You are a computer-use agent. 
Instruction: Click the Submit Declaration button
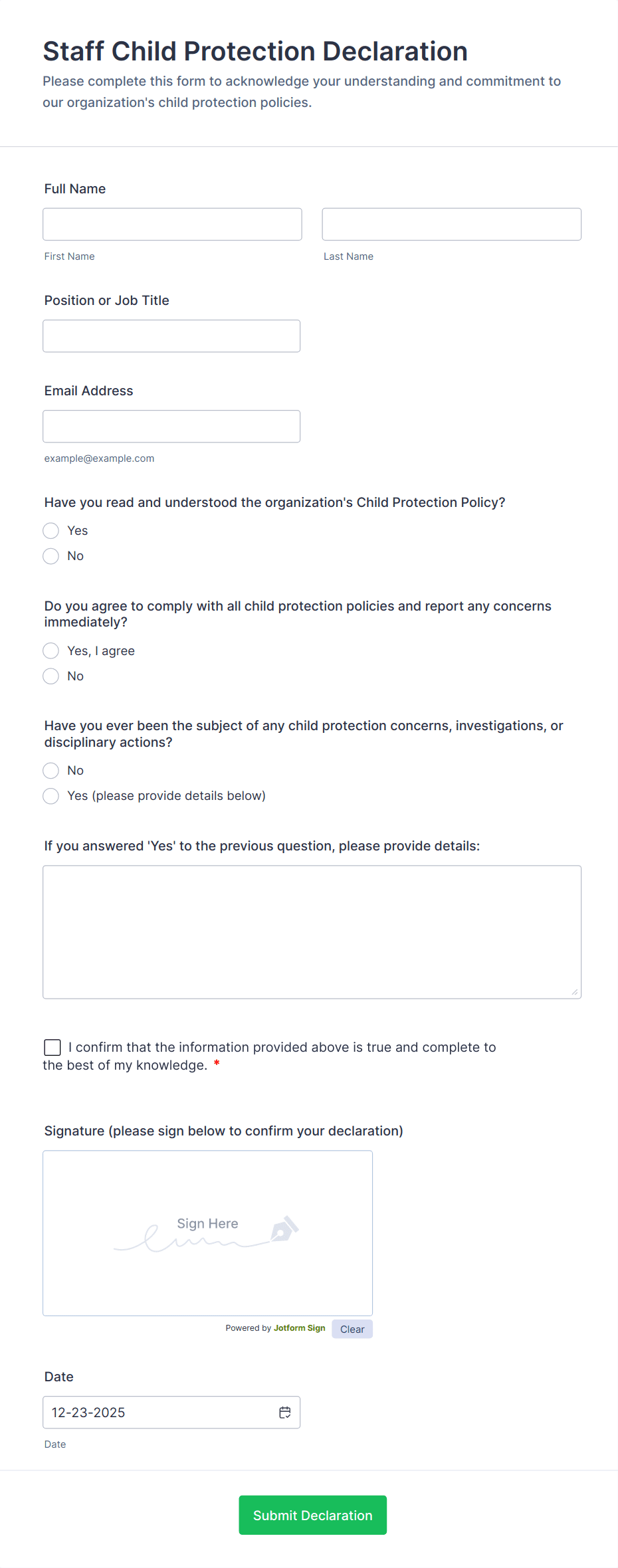(312, 1515)
